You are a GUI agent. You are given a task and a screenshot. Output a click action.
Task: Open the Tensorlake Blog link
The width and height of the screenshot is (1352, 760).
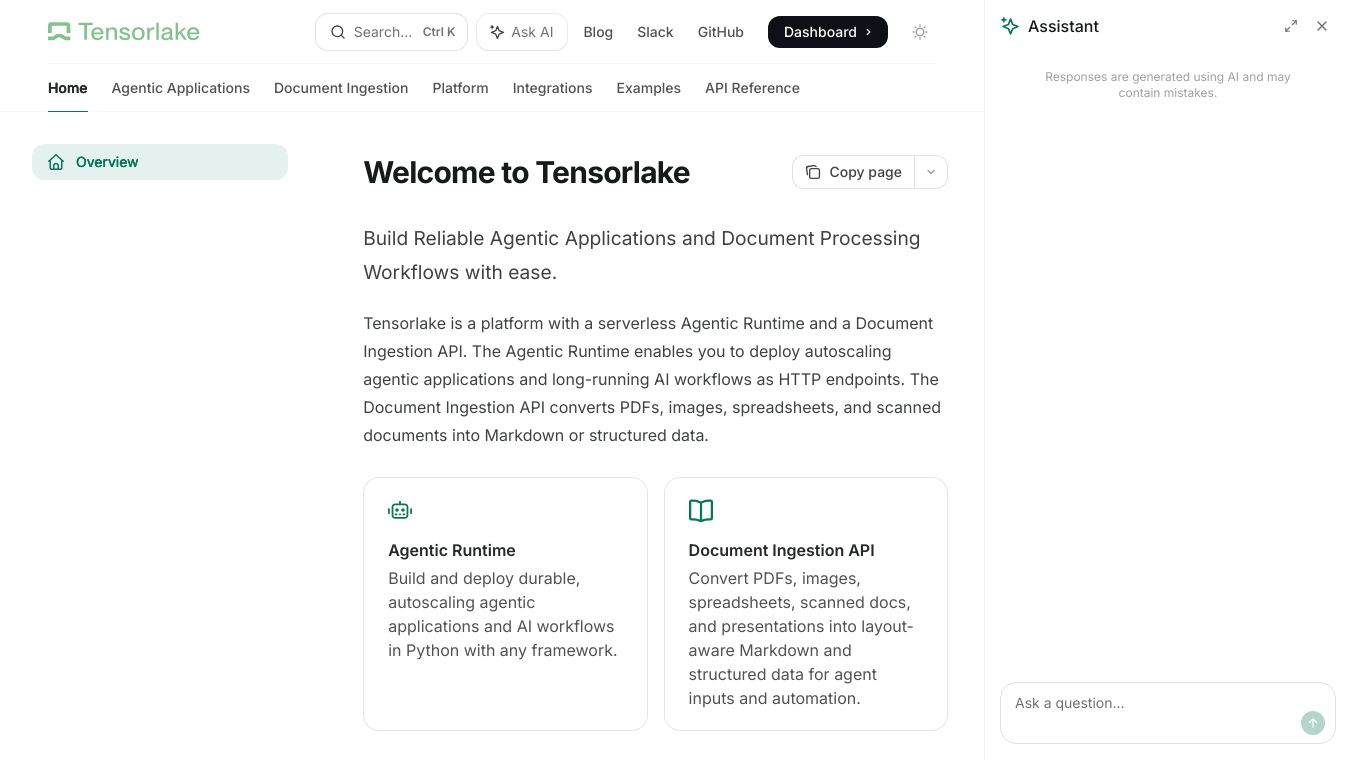pos(598,32)
